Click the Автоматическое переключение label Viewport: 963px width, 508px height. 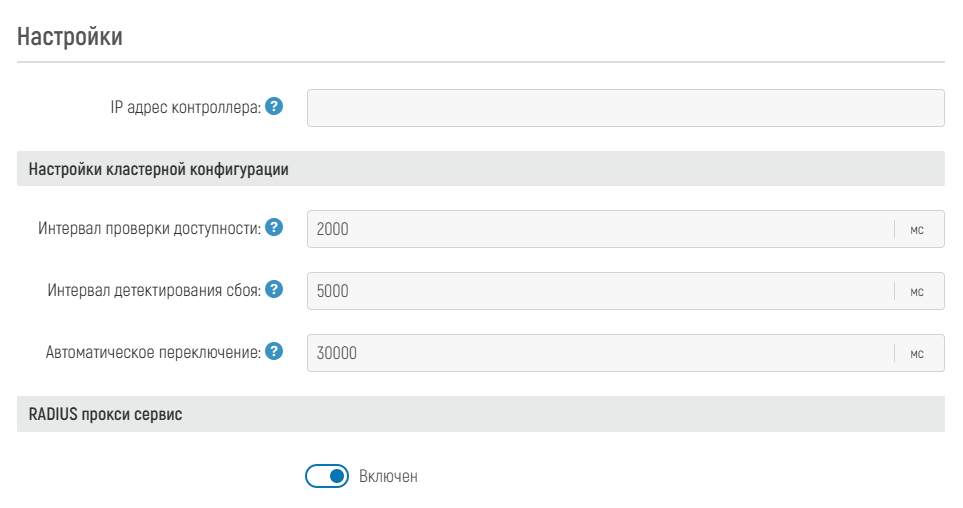tap(153, 352)
